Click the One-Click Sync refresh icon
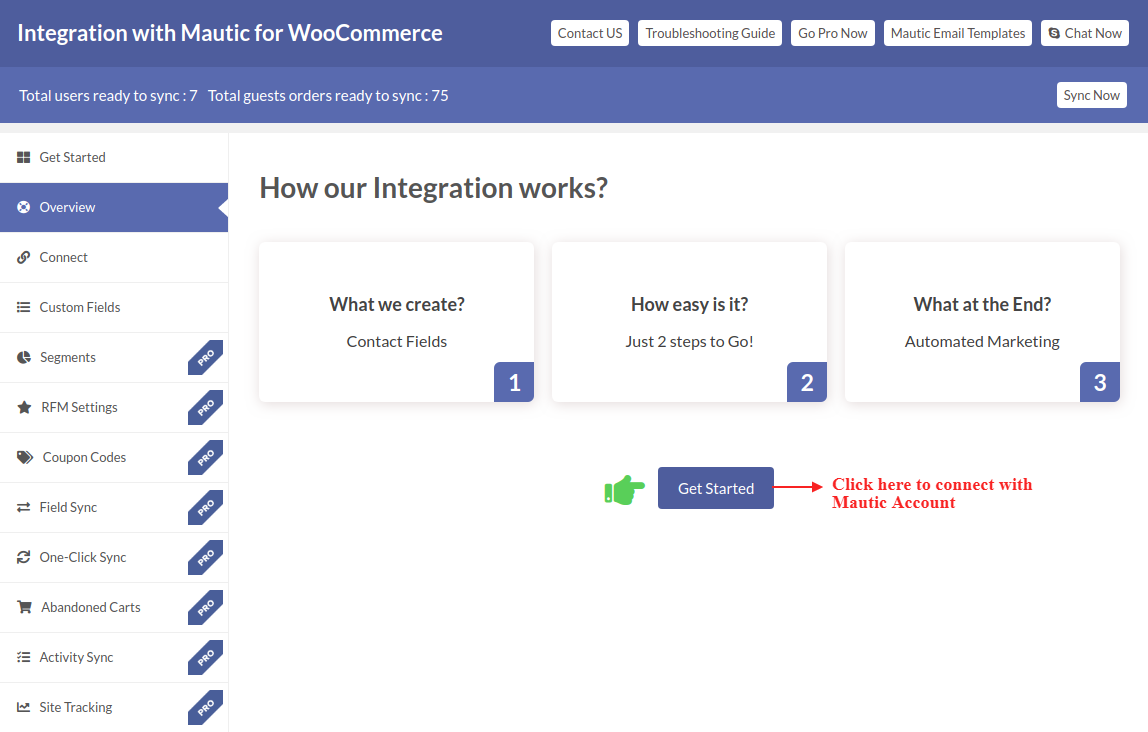This screenshot has height=732, width=1148. click(x=23, y=557)
